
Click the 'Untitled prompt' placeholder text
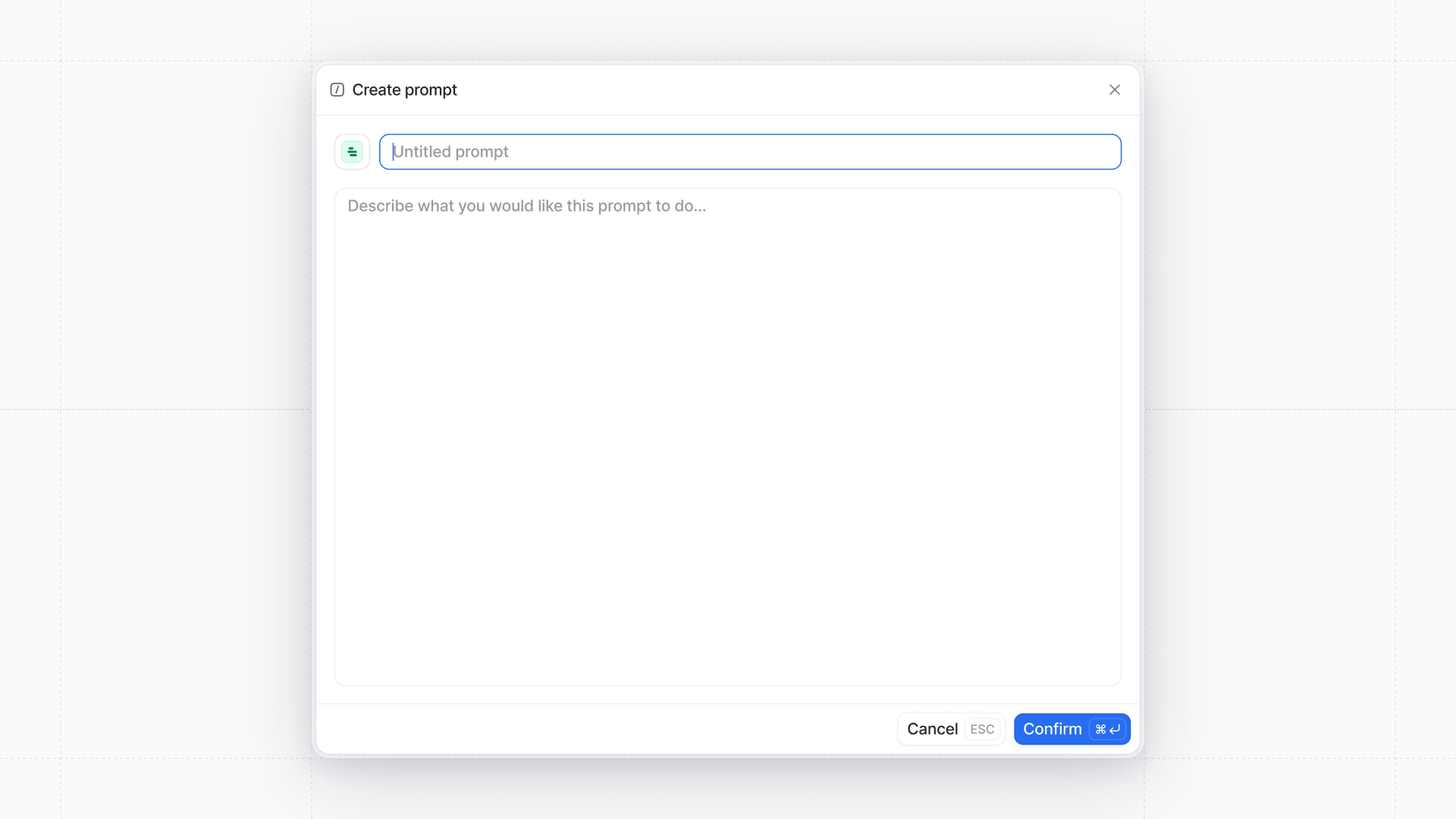pyautogui.click(x=450, y=152)
